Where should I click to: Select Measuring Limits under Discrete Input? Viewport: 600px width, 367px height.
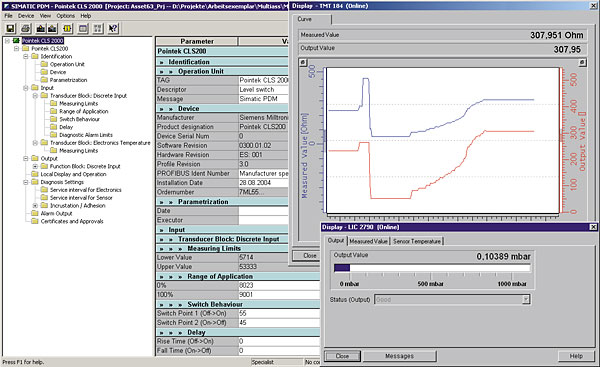click(78, 103)
